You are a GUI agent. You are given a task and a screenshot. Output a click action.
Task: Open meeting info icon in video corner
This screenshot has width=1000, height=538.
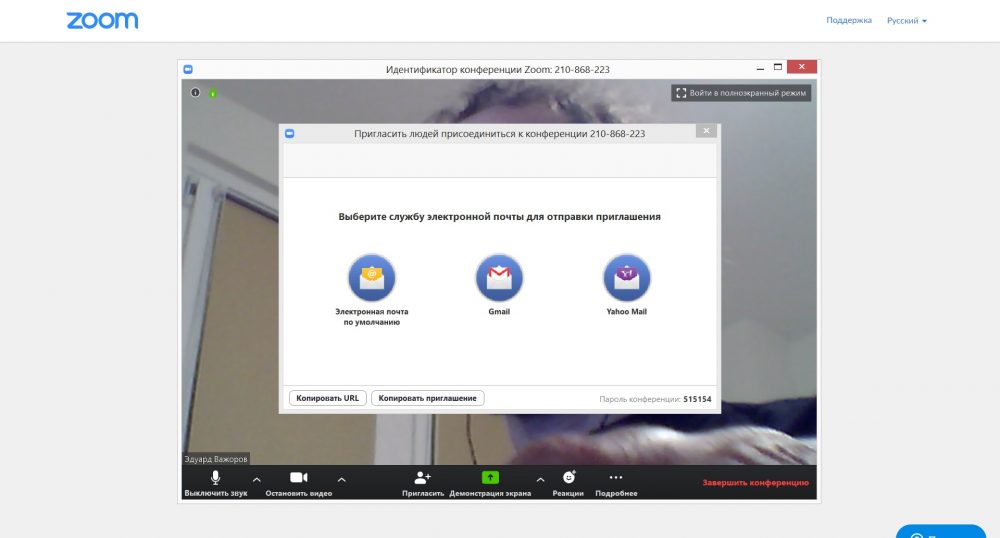pyautogui.click(x=196, y=92)
